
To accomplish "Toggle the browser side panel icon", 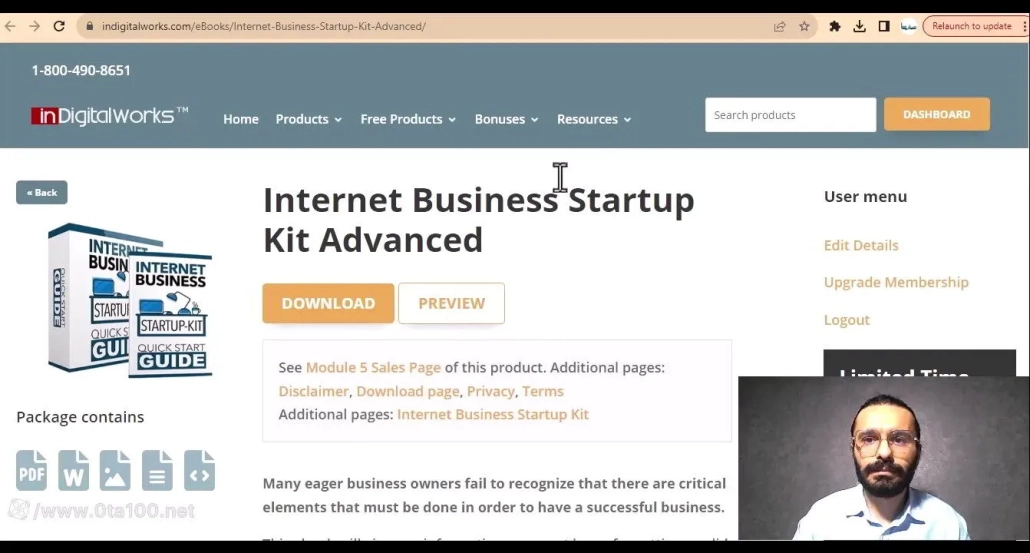I will coord(884,26).
